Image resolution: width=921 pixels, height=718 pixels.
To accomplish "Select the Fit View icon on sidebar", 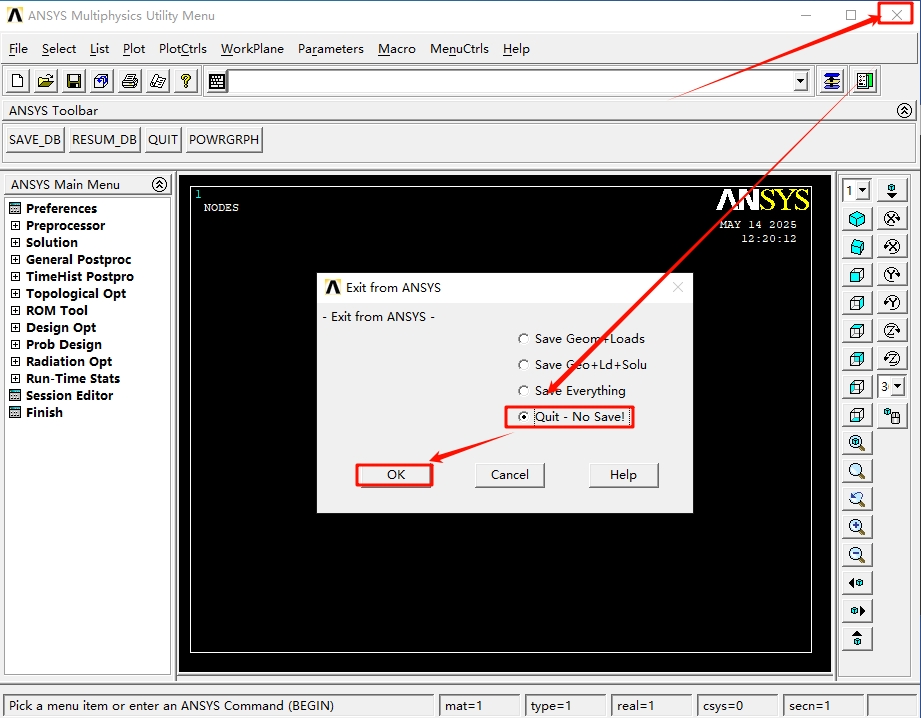I will (857, 443).
